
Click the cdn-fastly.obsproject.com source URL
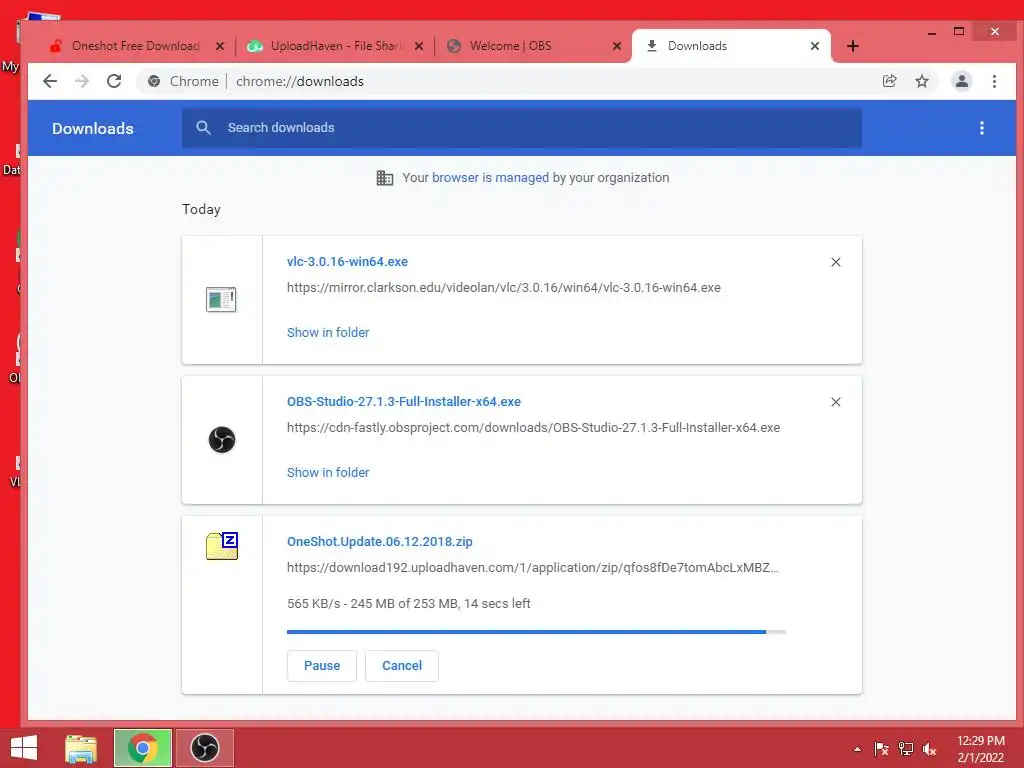(x=534, y=428)
